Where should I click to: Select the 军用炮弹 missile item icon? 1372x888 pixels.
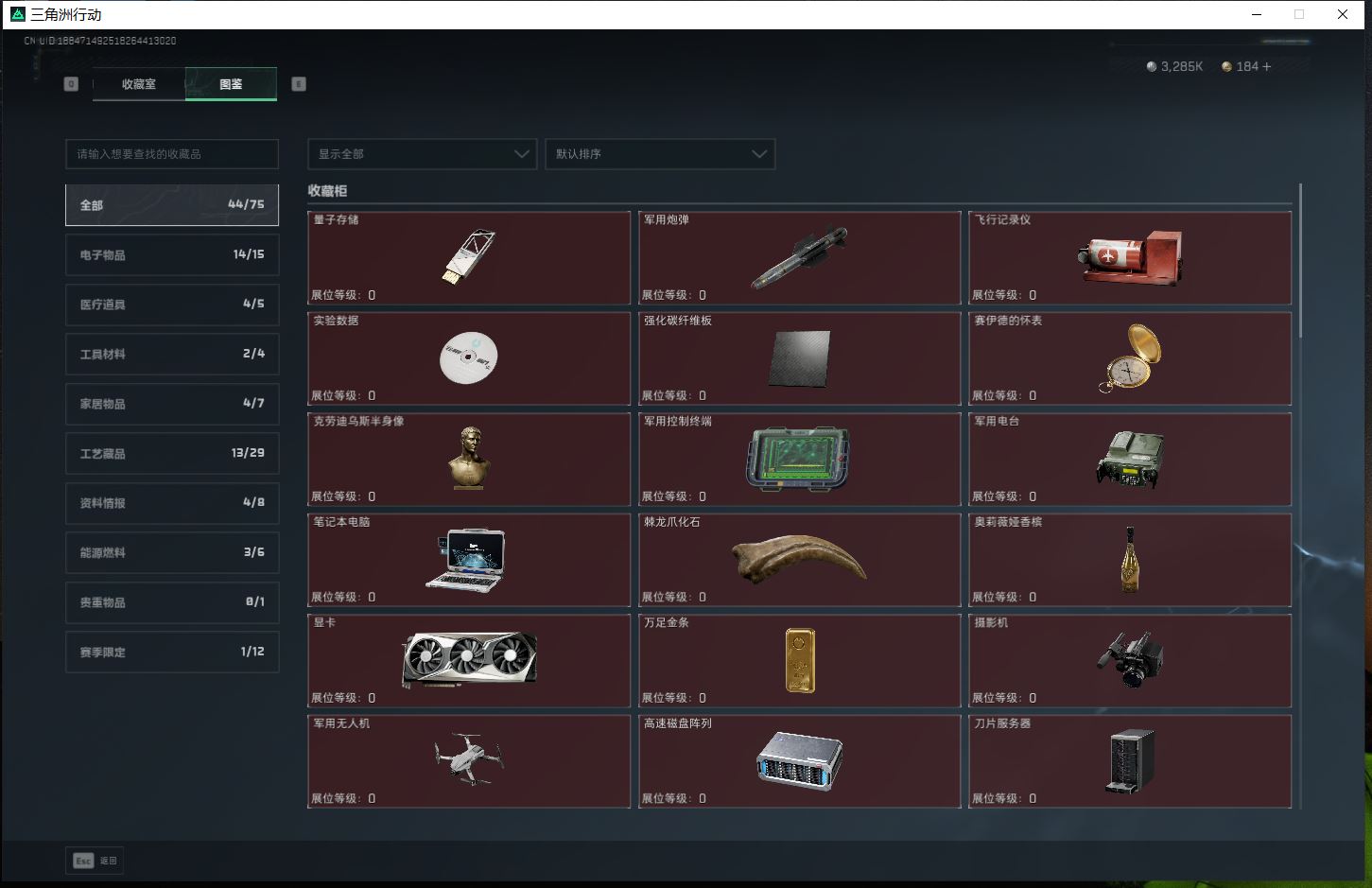tap(799, 257)
